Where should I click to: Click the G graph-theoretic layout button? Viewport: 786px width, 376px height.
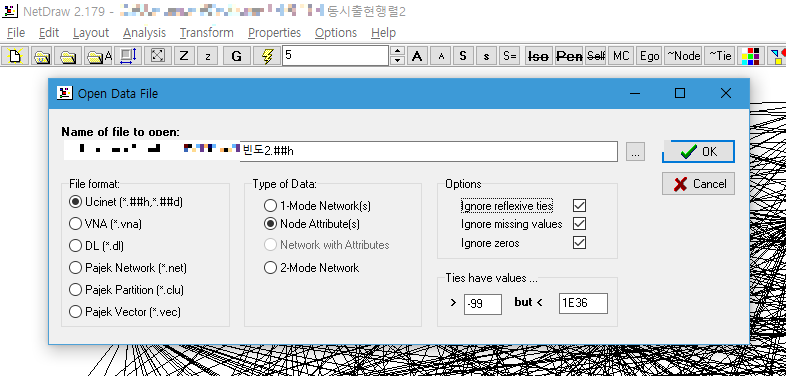(237, 56)
